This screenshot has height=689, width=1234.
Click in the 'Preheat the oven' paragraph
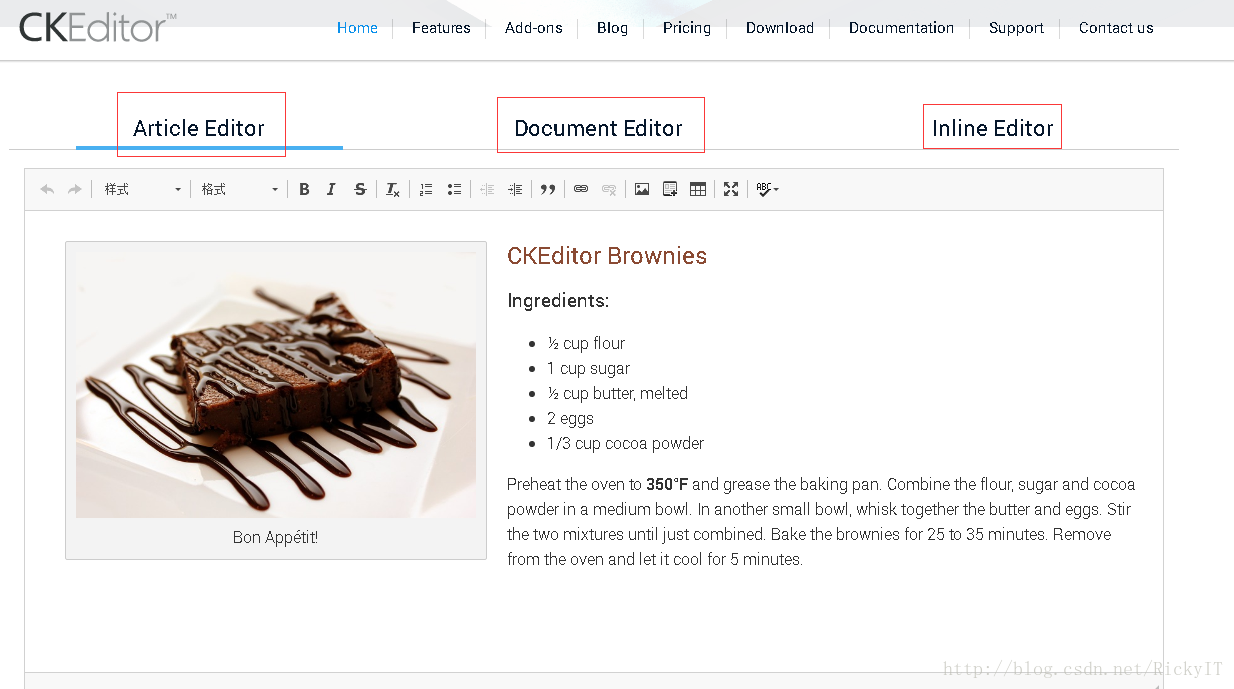821,522
